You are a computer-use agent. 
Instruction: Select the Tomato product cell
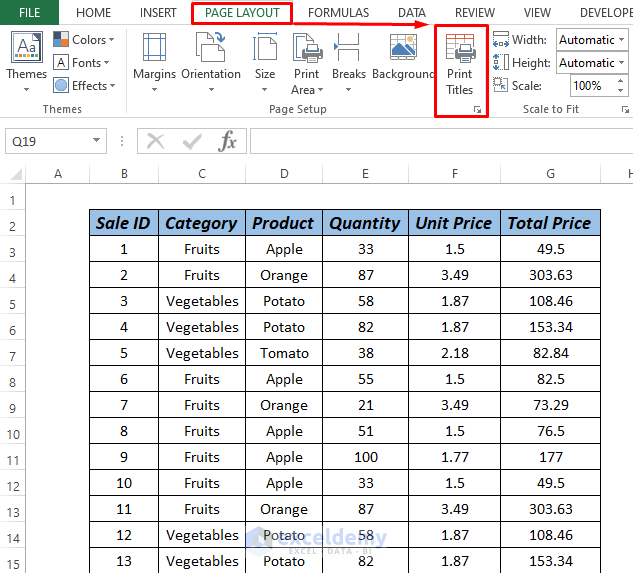tap(284, 353)
